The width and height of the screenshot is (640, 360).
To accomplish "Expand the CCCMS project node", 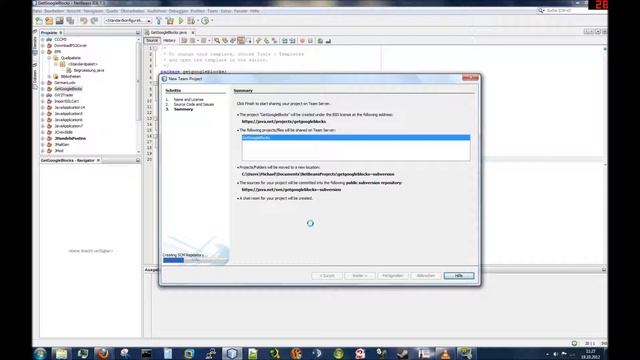I will (x=43, y=40).
